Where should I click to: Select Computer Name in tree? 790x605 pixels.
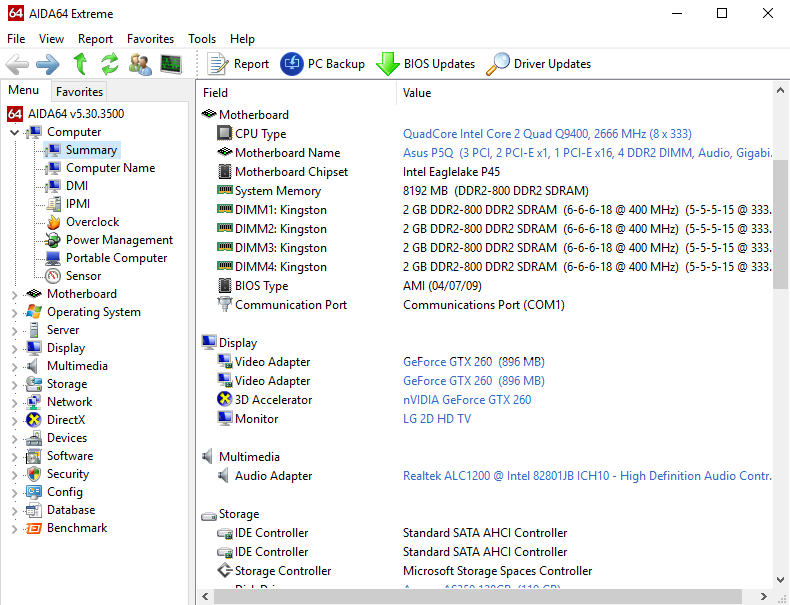pyautogui.click(x=110, y=168)
